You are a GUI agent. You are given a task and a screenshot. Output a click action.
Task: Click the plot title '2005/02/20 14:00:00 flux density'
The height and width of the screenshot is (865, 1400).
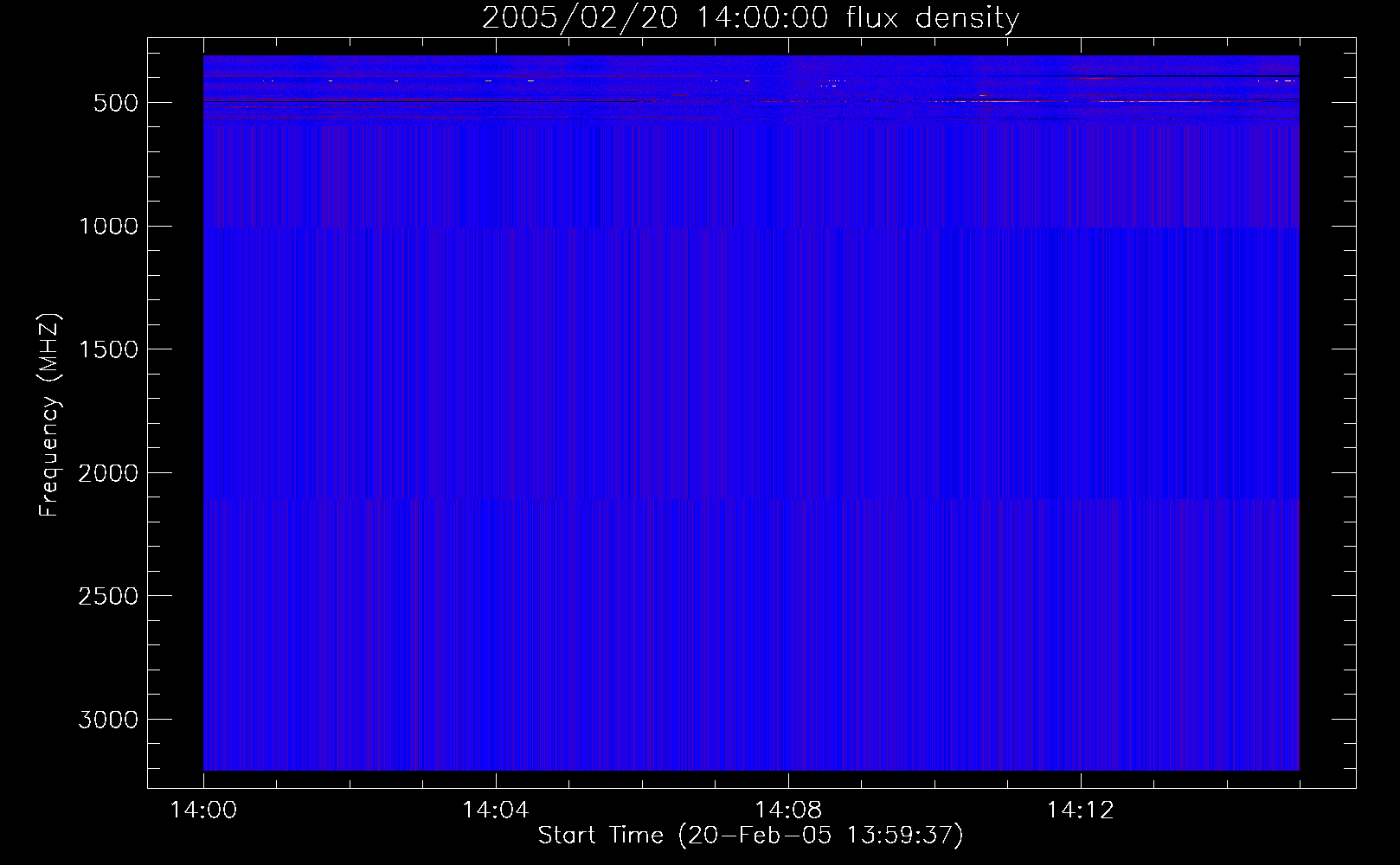(750, 18)
